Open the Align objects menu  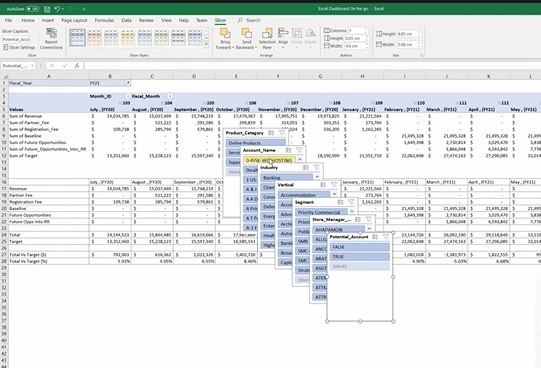pyautogui.click(x=283, y=38)
